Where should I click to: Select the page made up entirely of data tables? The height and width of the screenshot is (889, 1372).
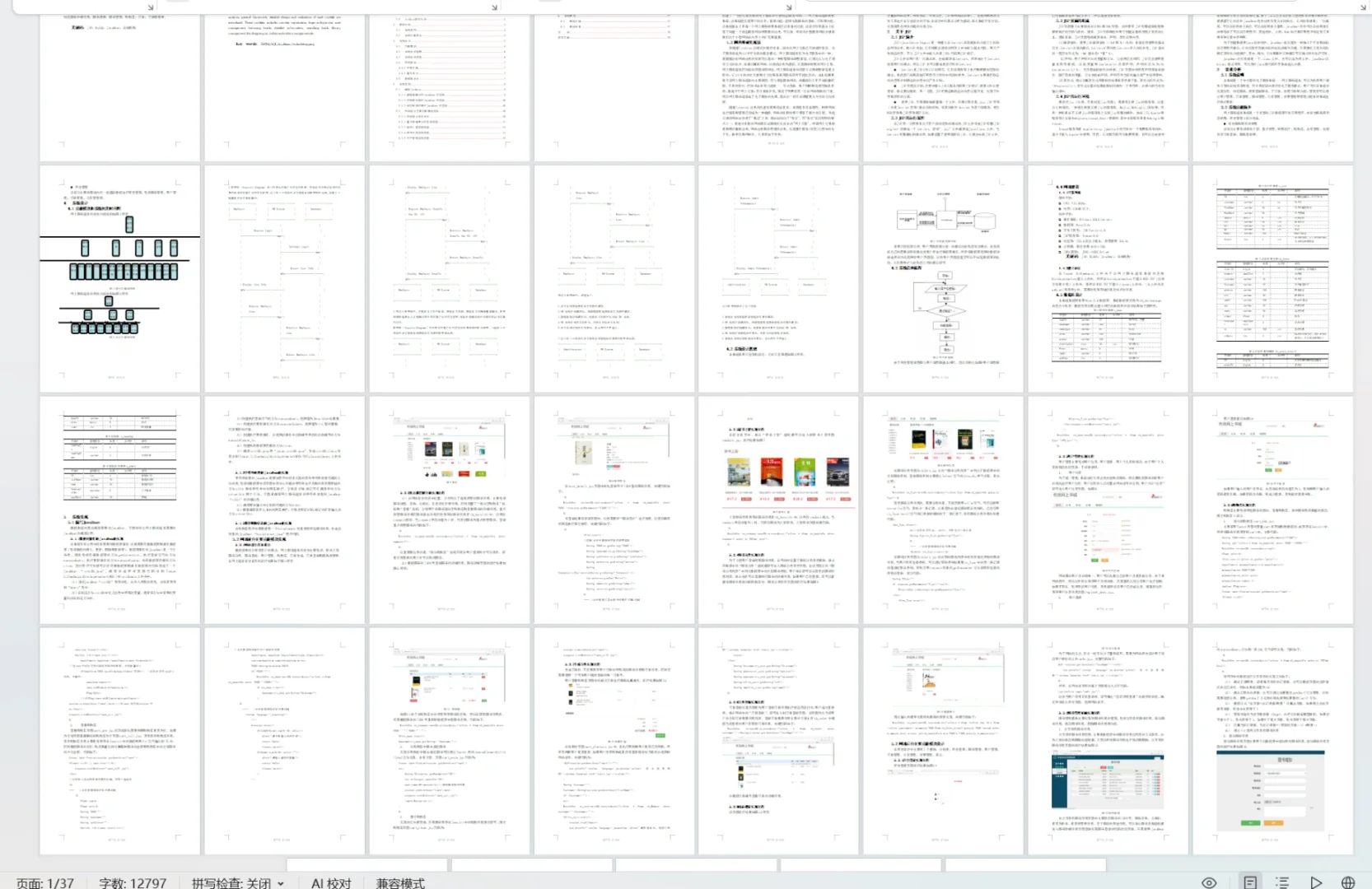(1273, 279)
